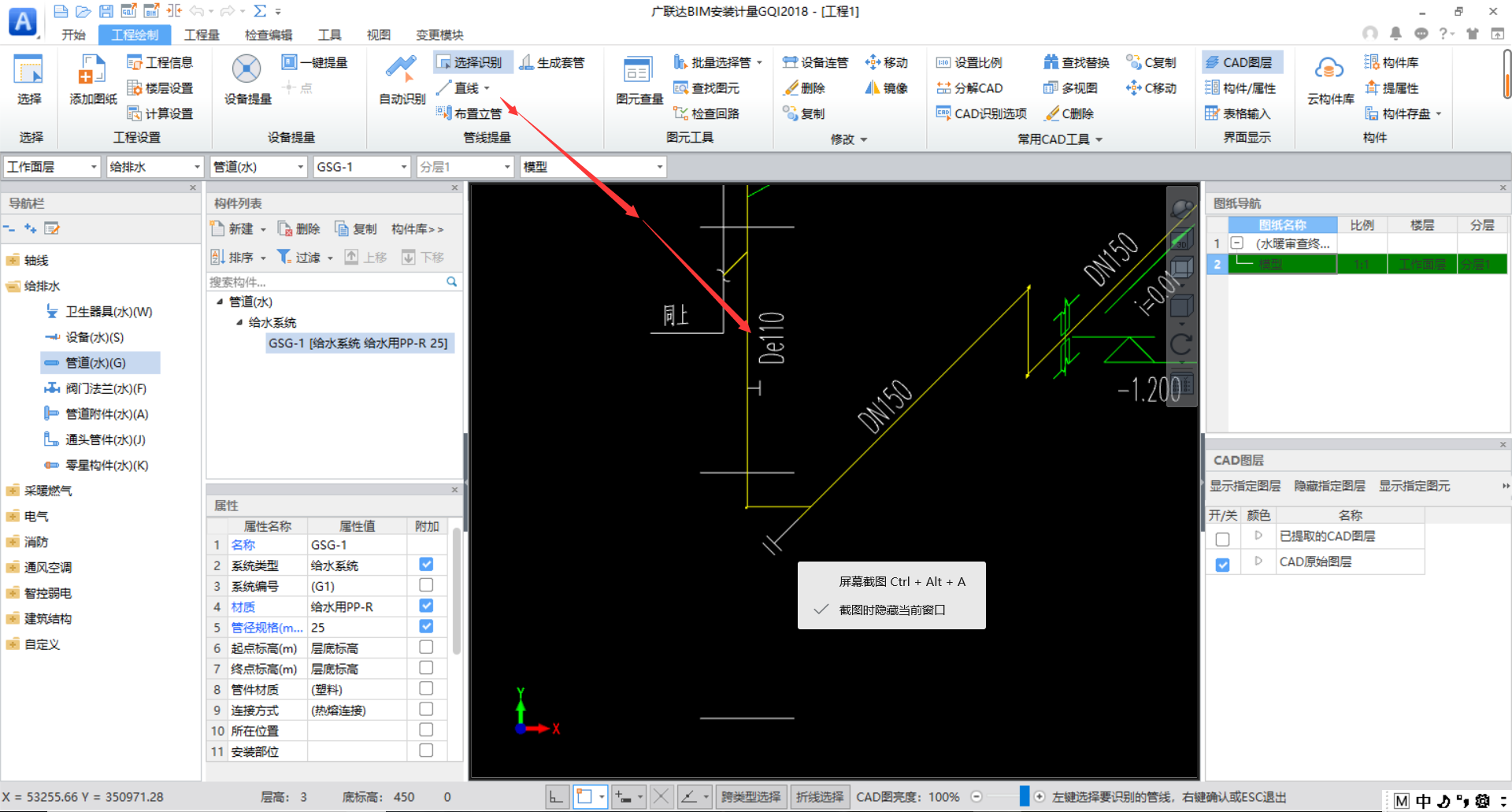This screenshot has height=812, width=1512.
Task: Open the 变更模块 tab
Action: pos(439,35)
